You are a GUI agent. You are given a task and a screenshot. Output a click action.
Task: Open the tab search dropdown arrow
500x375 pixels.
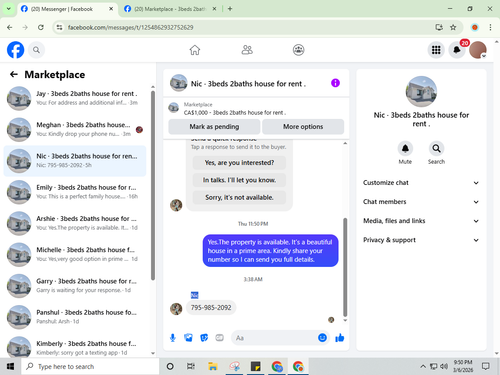[9, 9]
